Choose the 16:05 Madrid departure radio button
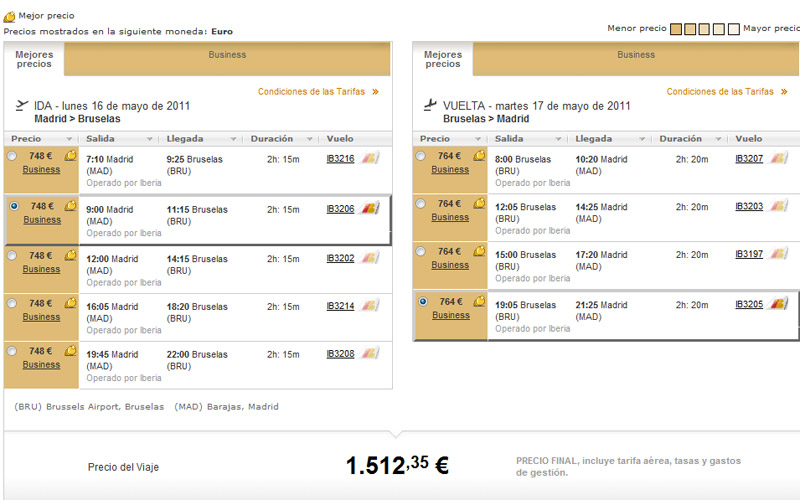Viewport: 800px width, 500px height. [12, 304]
